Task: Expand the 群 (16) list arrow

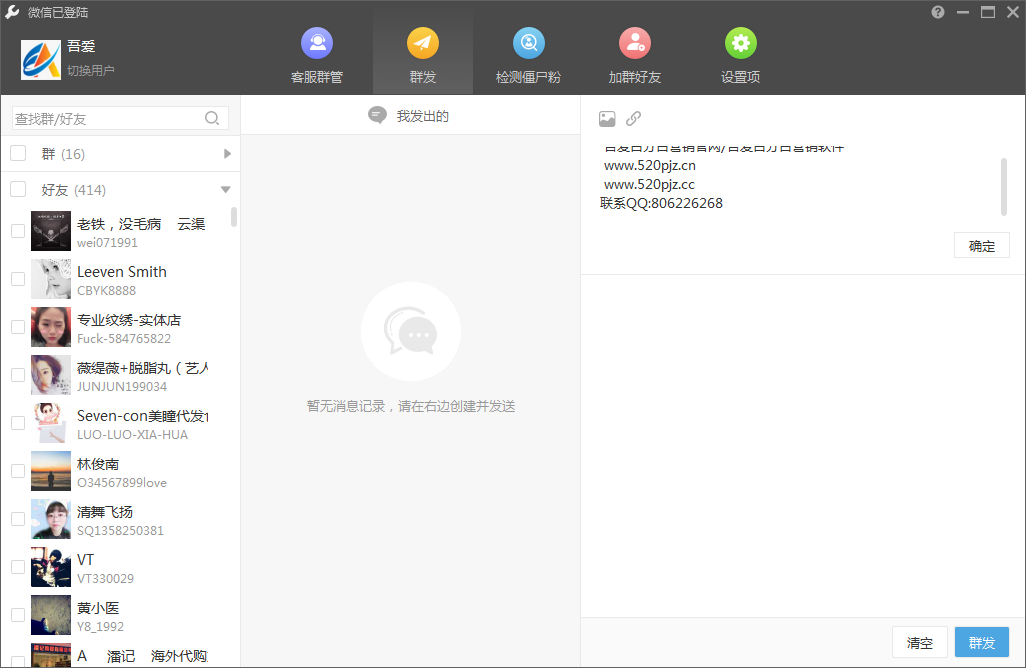Action: click(x=227, y=154)
